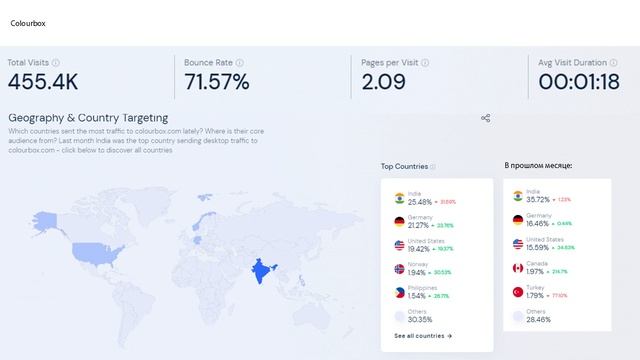640x360 pixels.
Task: Click the Turkey flag icon
Action: [x=518, y=292]
